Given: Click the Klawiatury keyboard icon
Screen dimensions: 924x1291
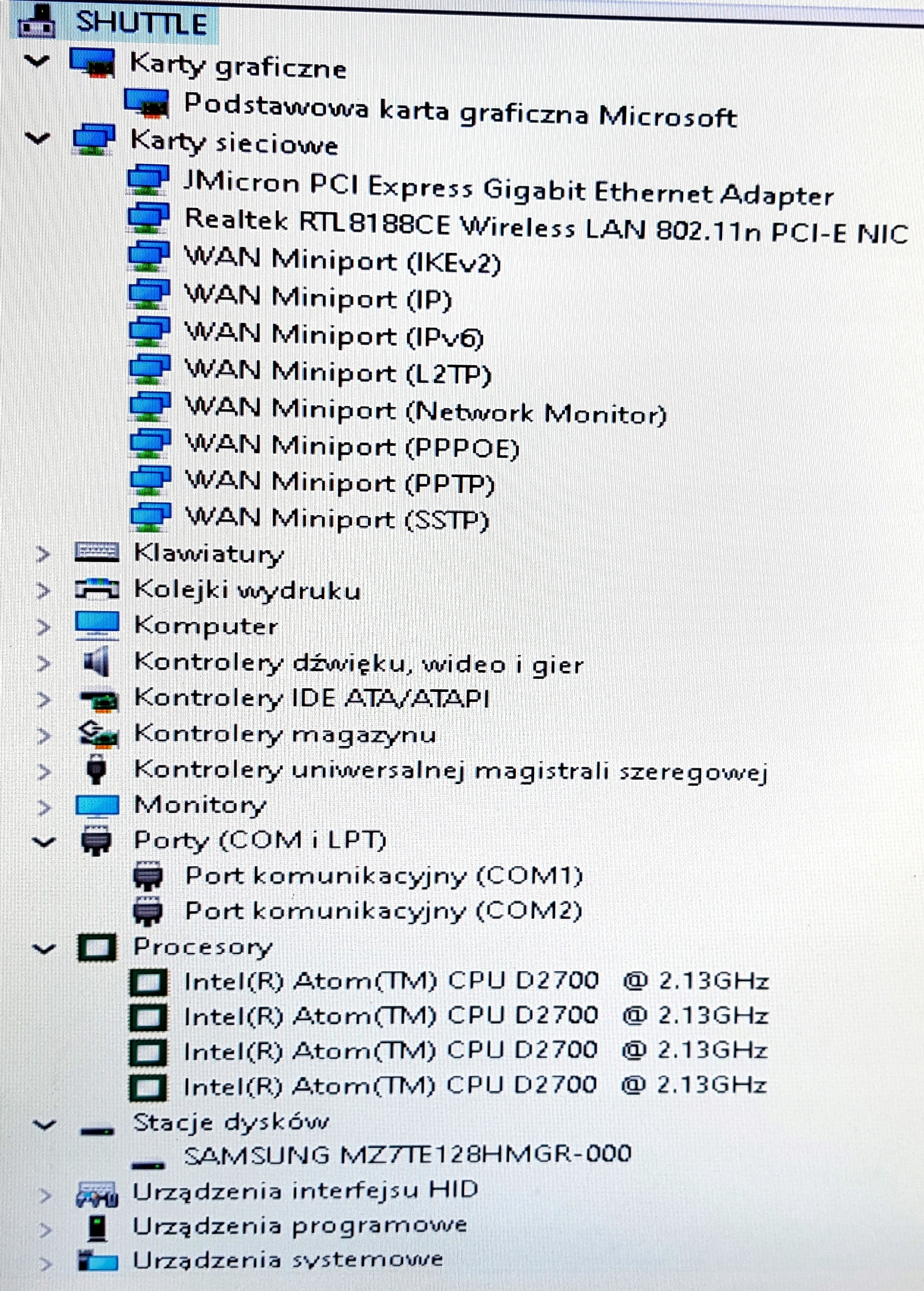Looking at the screenshot, I should click(97, 552).
